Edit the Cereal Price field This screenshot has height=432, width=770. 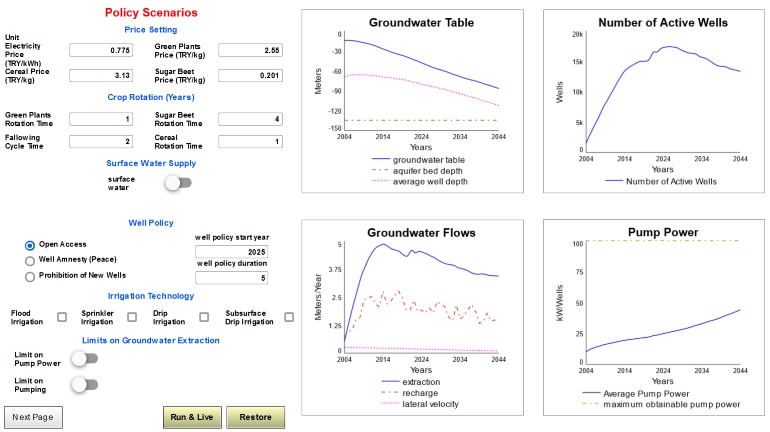(x=101, y=75)
